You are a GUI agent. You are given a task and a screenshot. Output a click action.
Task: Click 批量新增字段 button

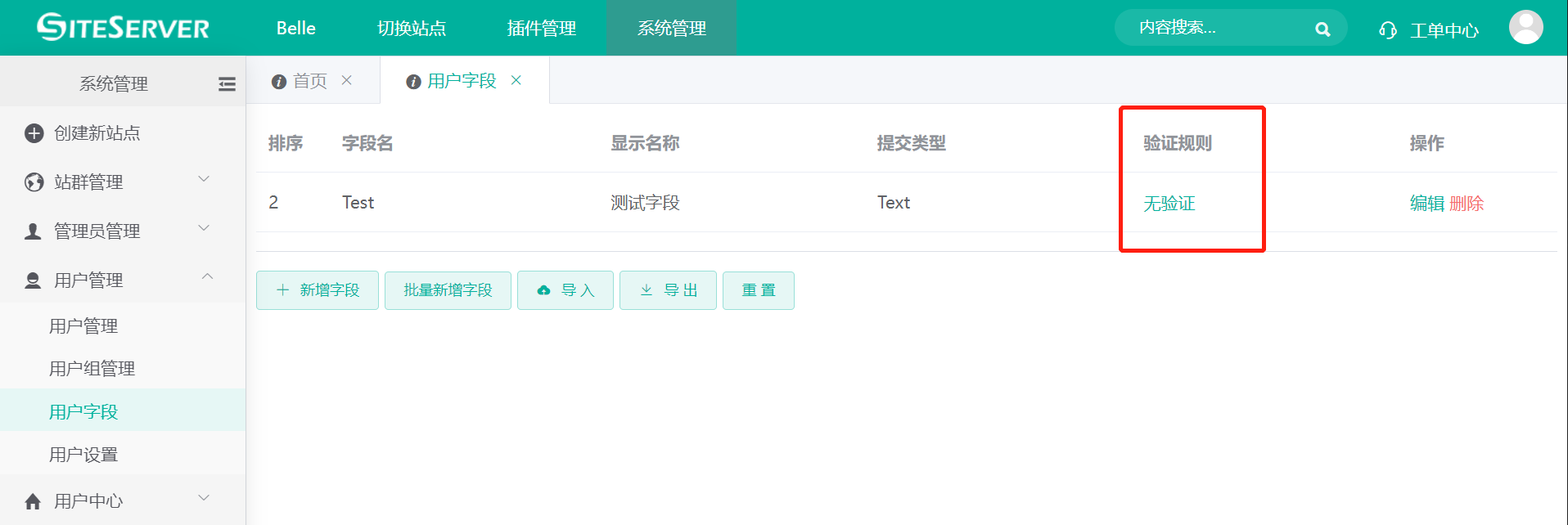pos(448,290)
